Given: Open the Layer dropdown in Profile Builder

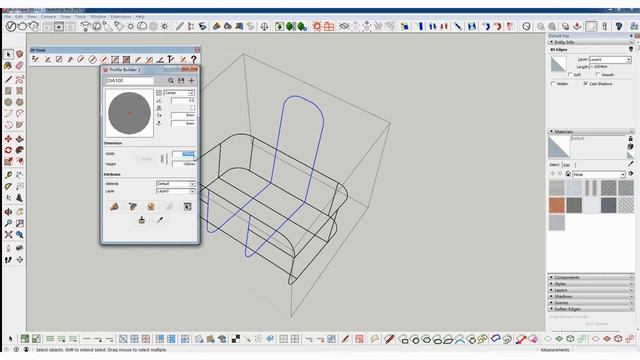Looking at the screenshot, I should point(176,191).
